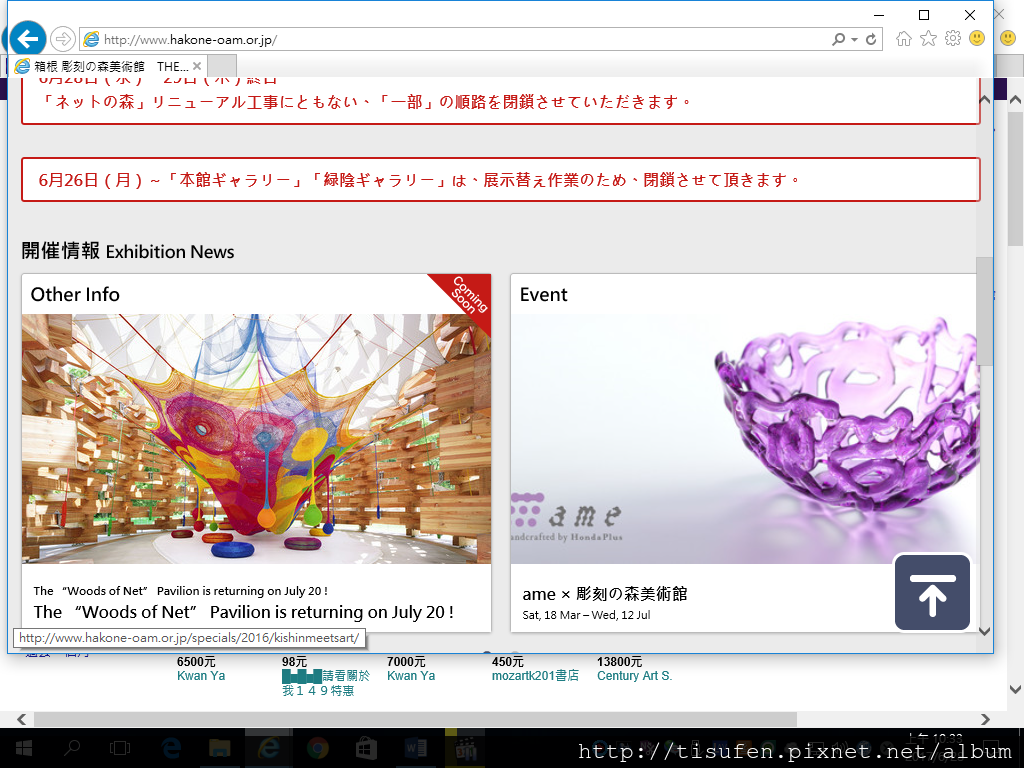Click the Event card heading
This screenshot has height=768, width=1024.
point(543,295)
